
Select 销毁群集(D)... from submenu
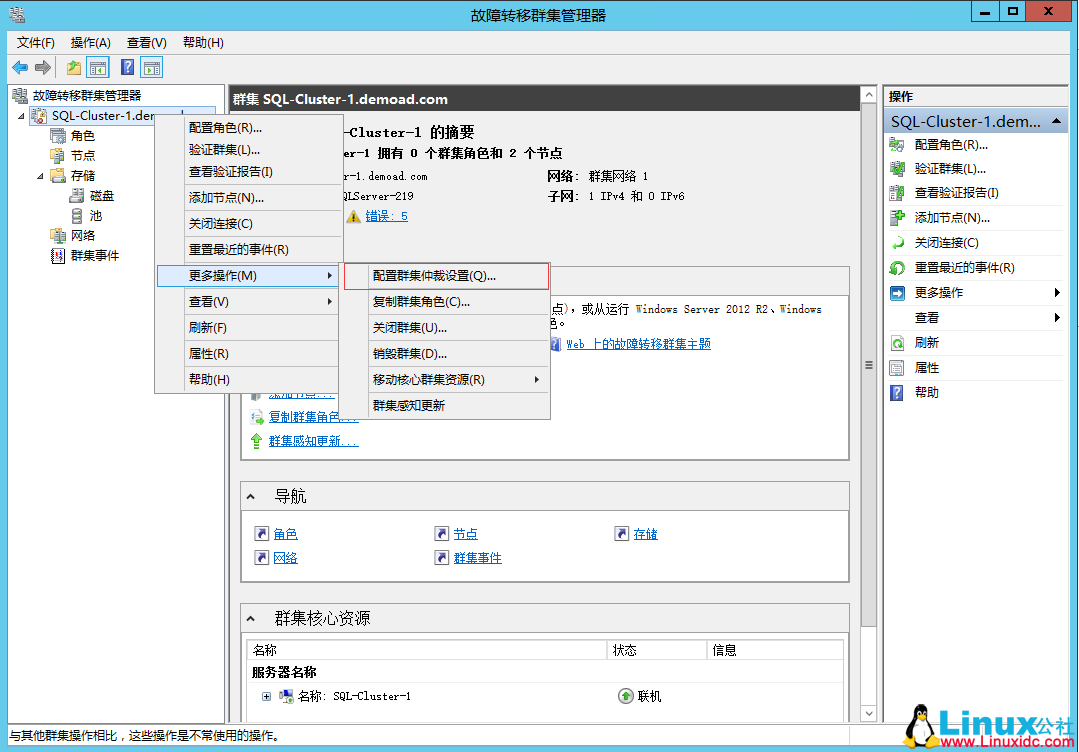[447, 354]
